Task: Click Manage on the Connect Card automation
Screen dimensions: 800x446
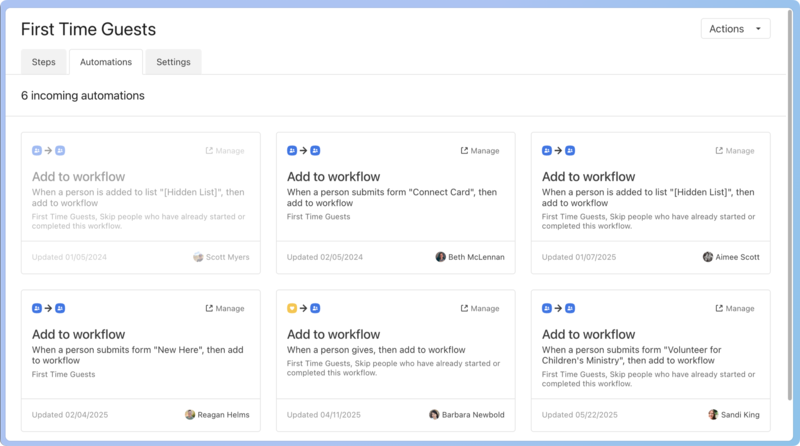Action: click(480, 151)
